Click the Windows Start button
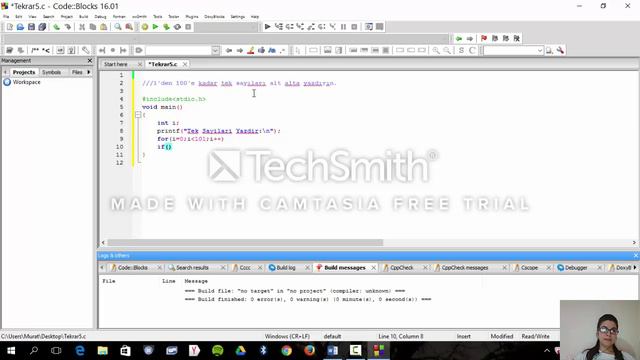 (x=11, y=351)
